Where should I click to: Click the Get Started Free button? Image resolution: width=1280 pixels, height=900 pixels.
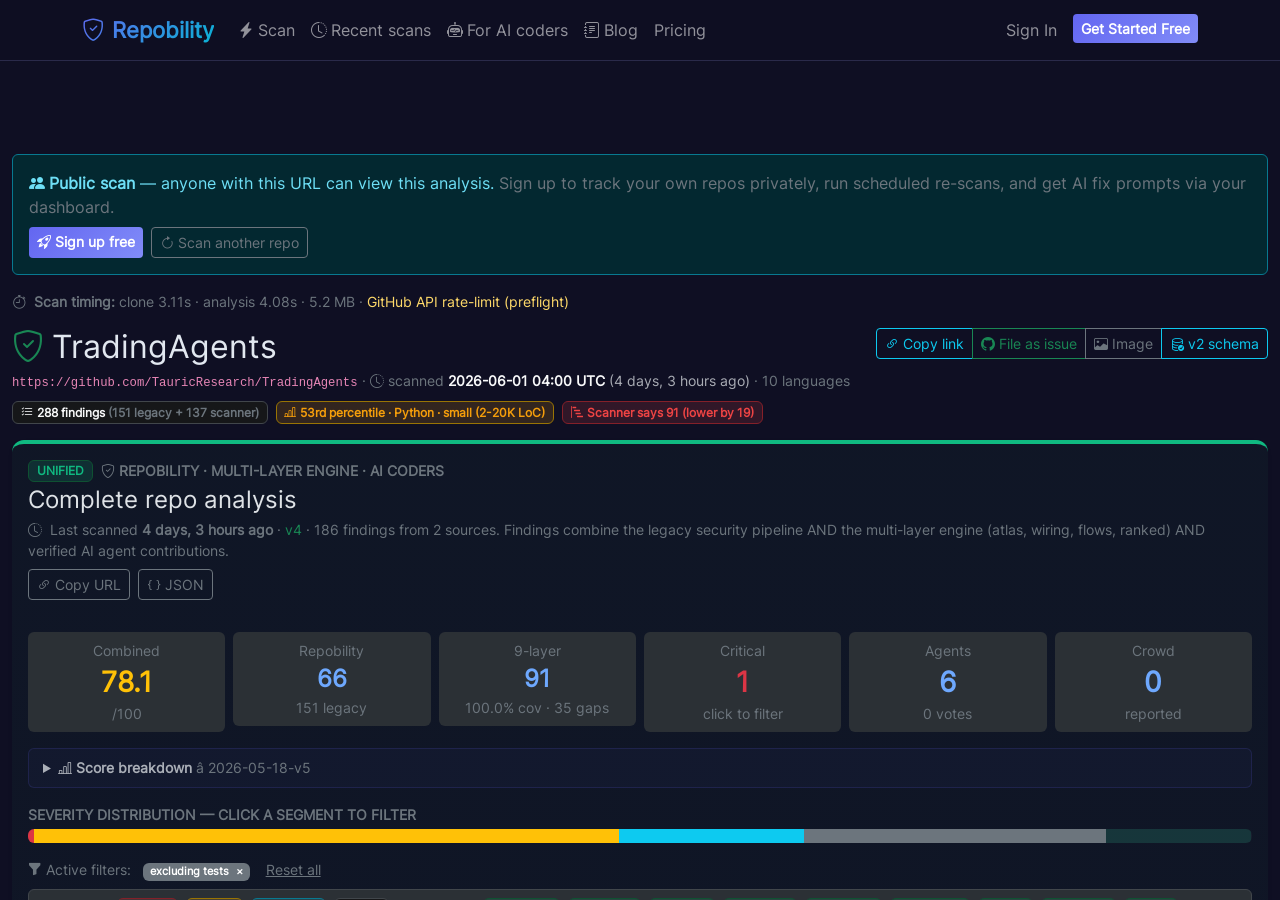pyautogui.click(x=1135, y=29)
